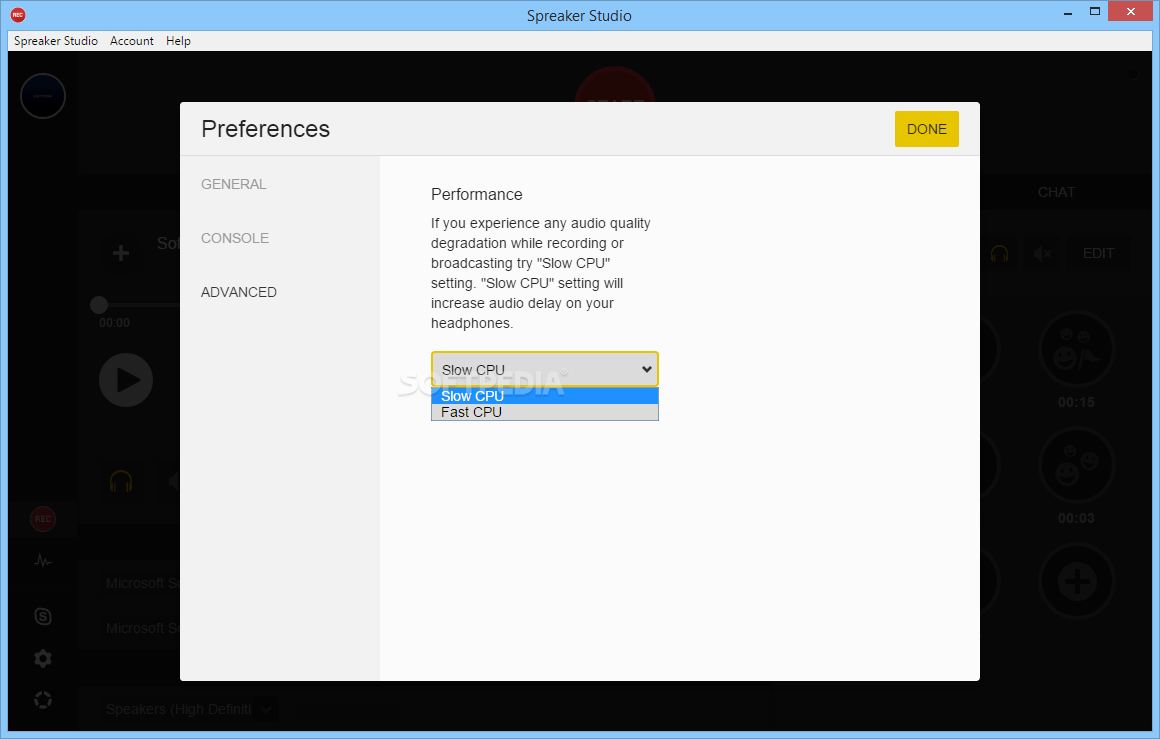Play the track with the play button
Screen dimensions: 1160x739
tap(126, 380)
